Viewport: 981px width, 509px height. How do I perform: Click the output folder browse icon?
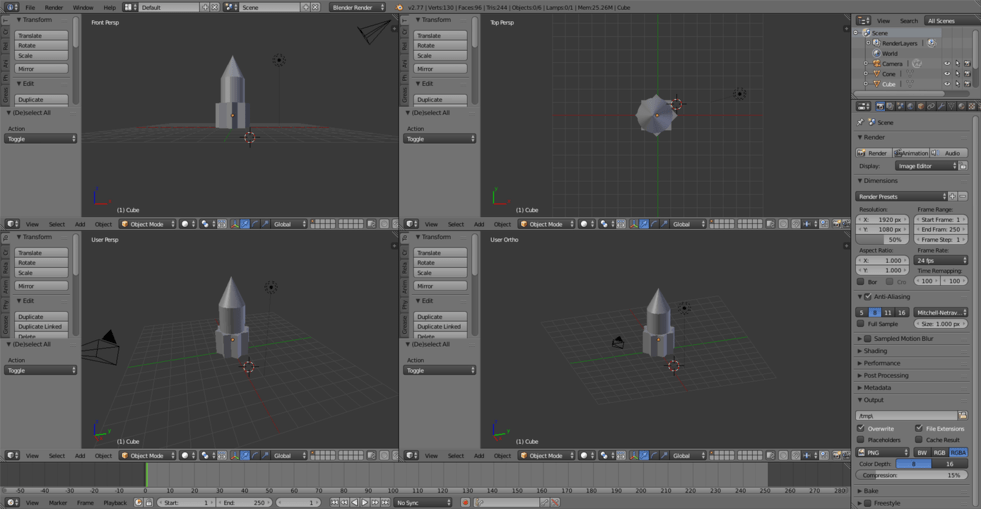pyautogui.click(x=963, y=415)
